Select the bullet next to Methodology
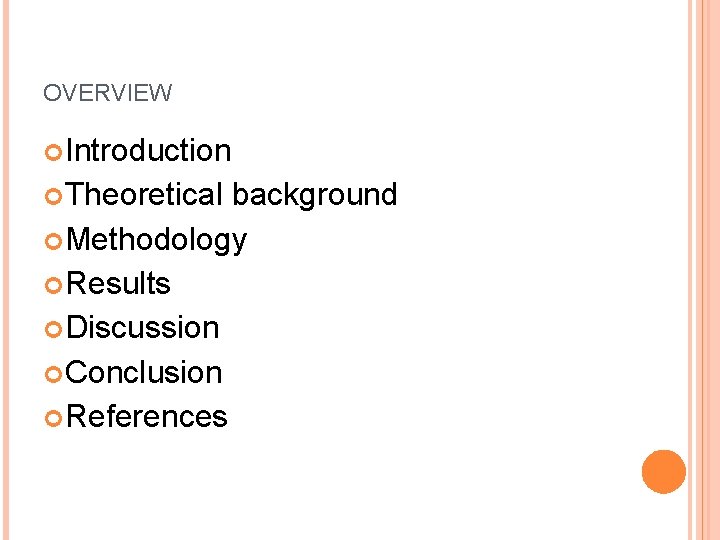 click(x=53, y=240)
